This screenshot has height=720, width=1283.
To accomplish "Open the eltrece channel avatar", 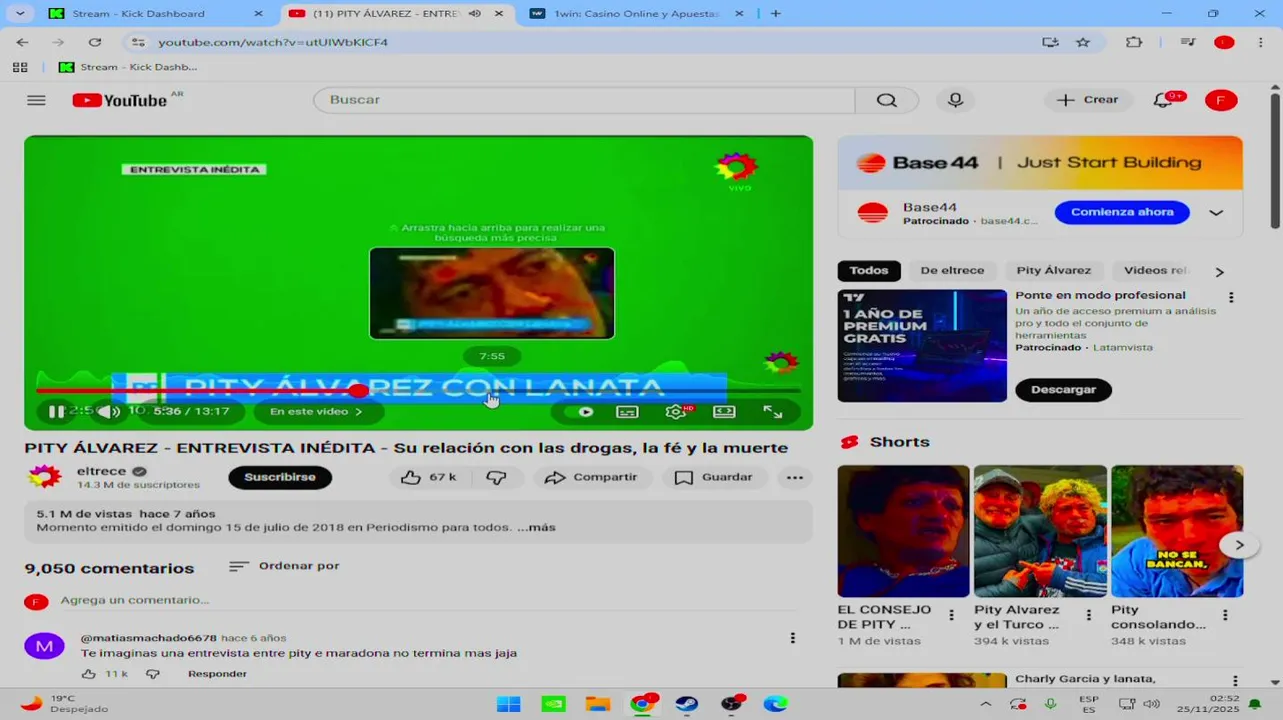I will (45, 477).
